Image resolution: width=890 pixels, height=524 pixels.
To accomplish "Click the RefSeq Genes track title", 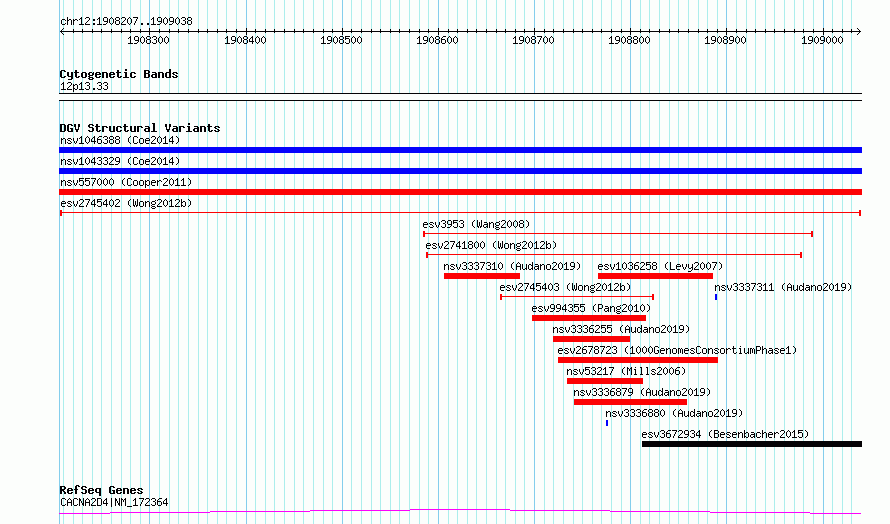I will (101, 490).
